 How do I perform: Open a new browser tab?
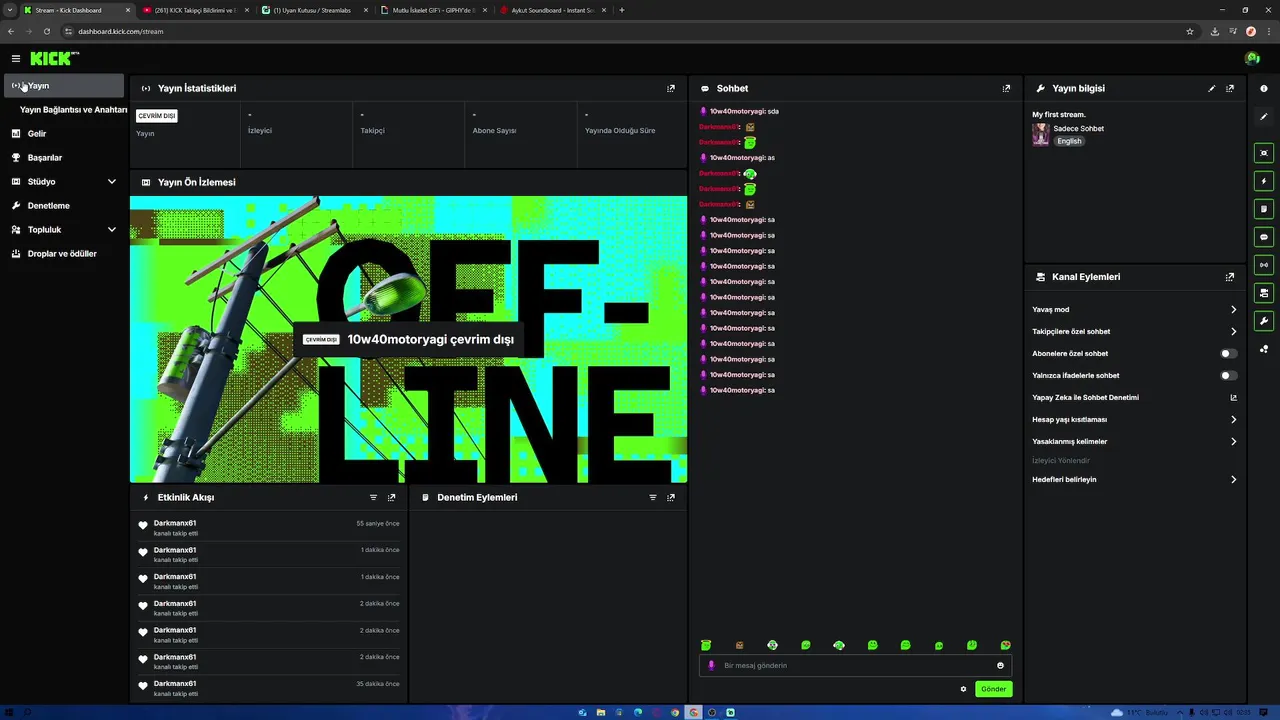coord(622,10)
